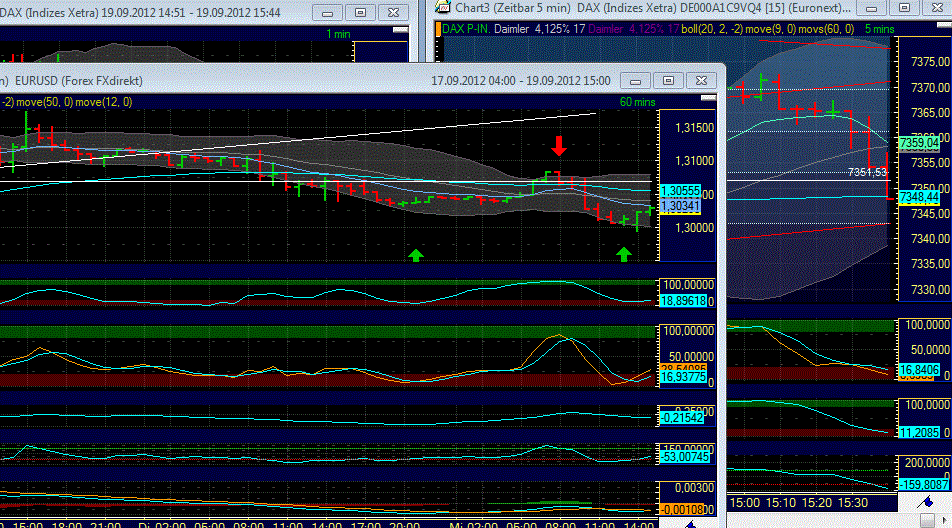Image resolution: width=952 pixels, height=528 pixels.
Task: Select the green 'DAX P-IN.' legend label
Action: 466,29
